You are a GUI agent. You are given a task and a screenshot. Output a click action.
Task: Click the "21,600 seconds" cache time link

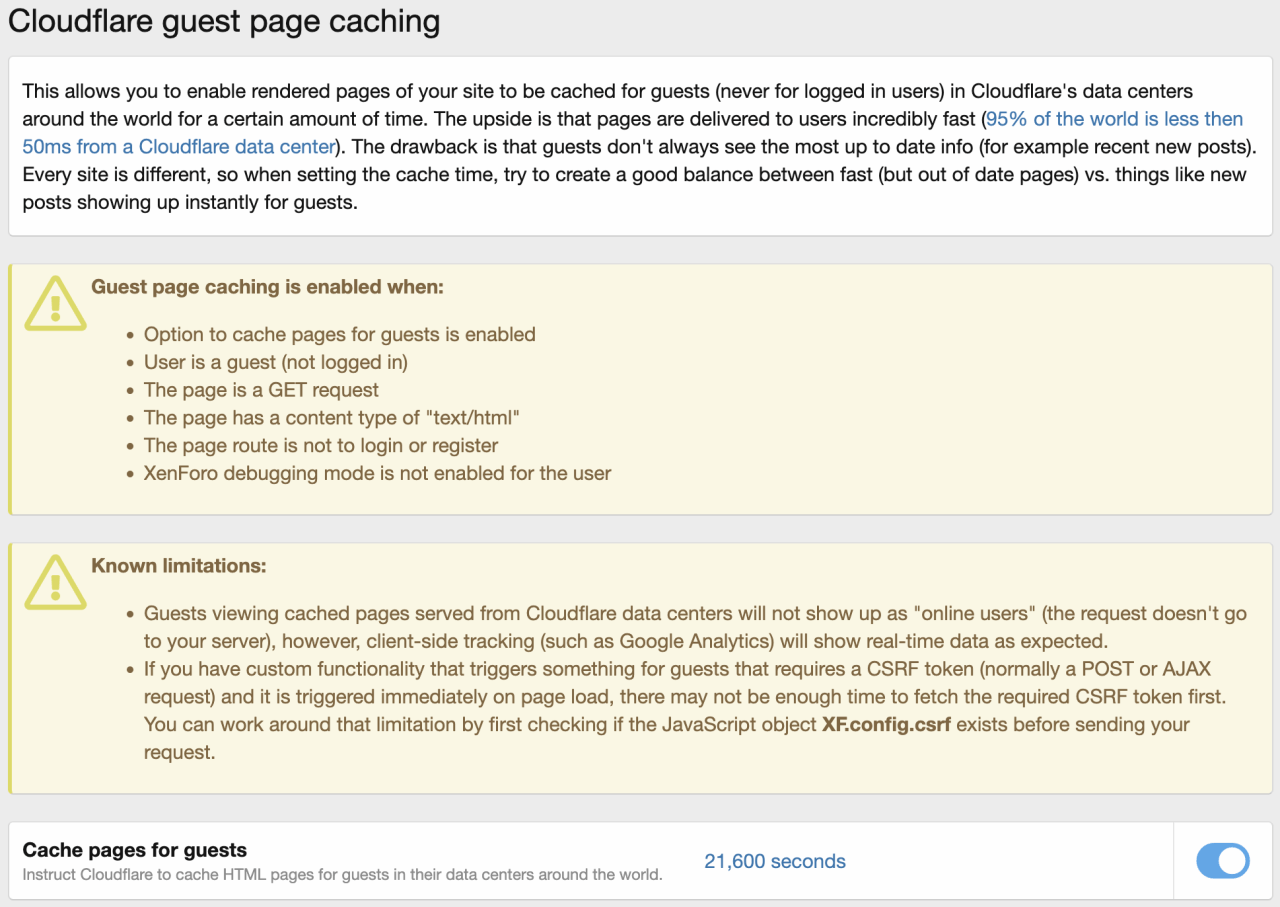click(775, 861)
